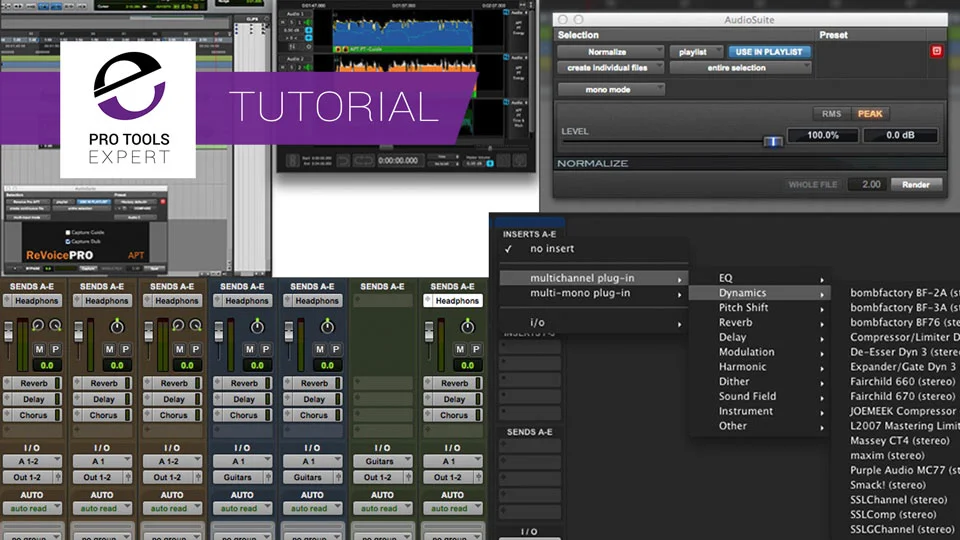Image resolution: width=960 pixels, height=540 pixels.
Task: Toggle the P button on the brown A 1 input strip
Action: click(125, 349)
